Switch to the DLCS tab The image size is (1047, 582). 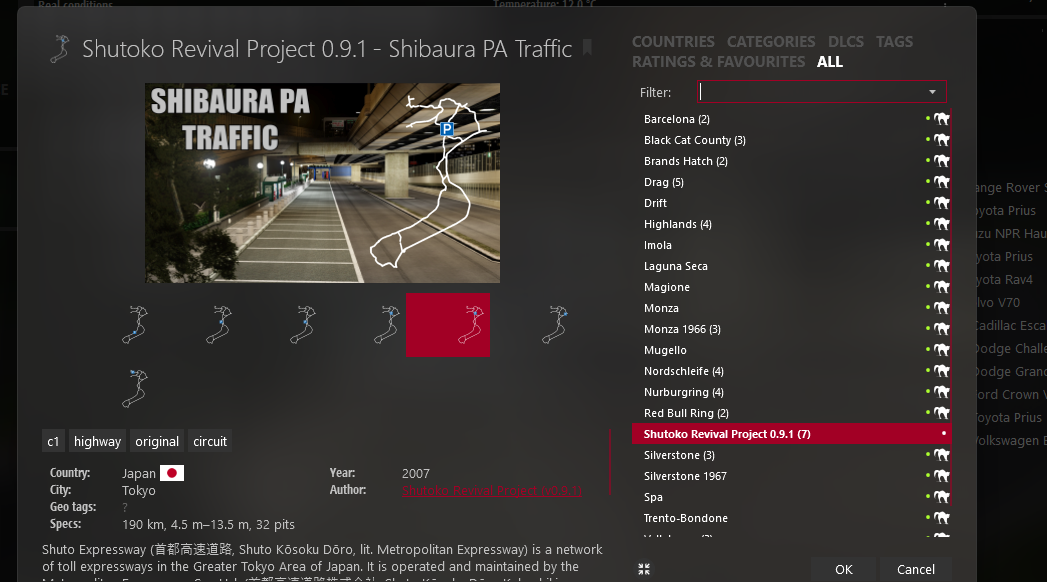pyautogui.click(x=846, y=41)
